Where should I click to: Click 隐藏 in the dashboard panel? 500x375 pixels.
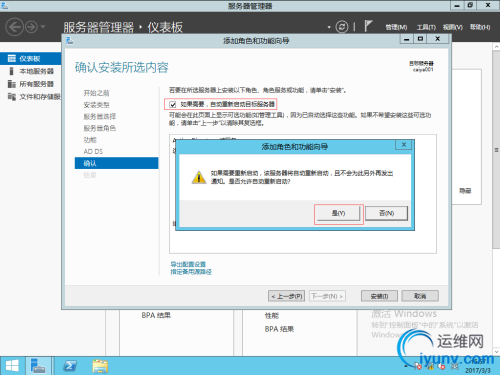465,191
